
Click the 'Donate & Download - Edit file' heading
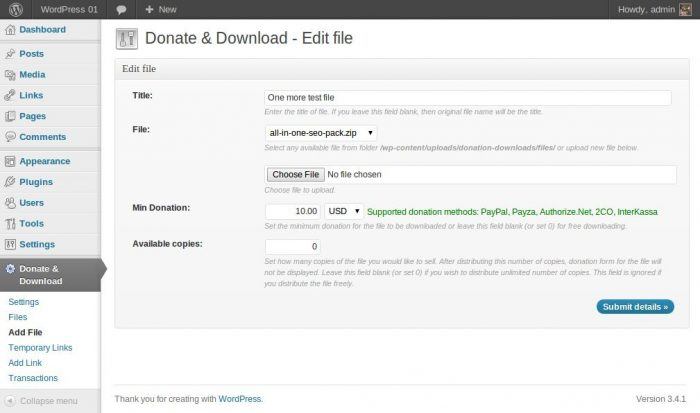[x=249, y=38]
